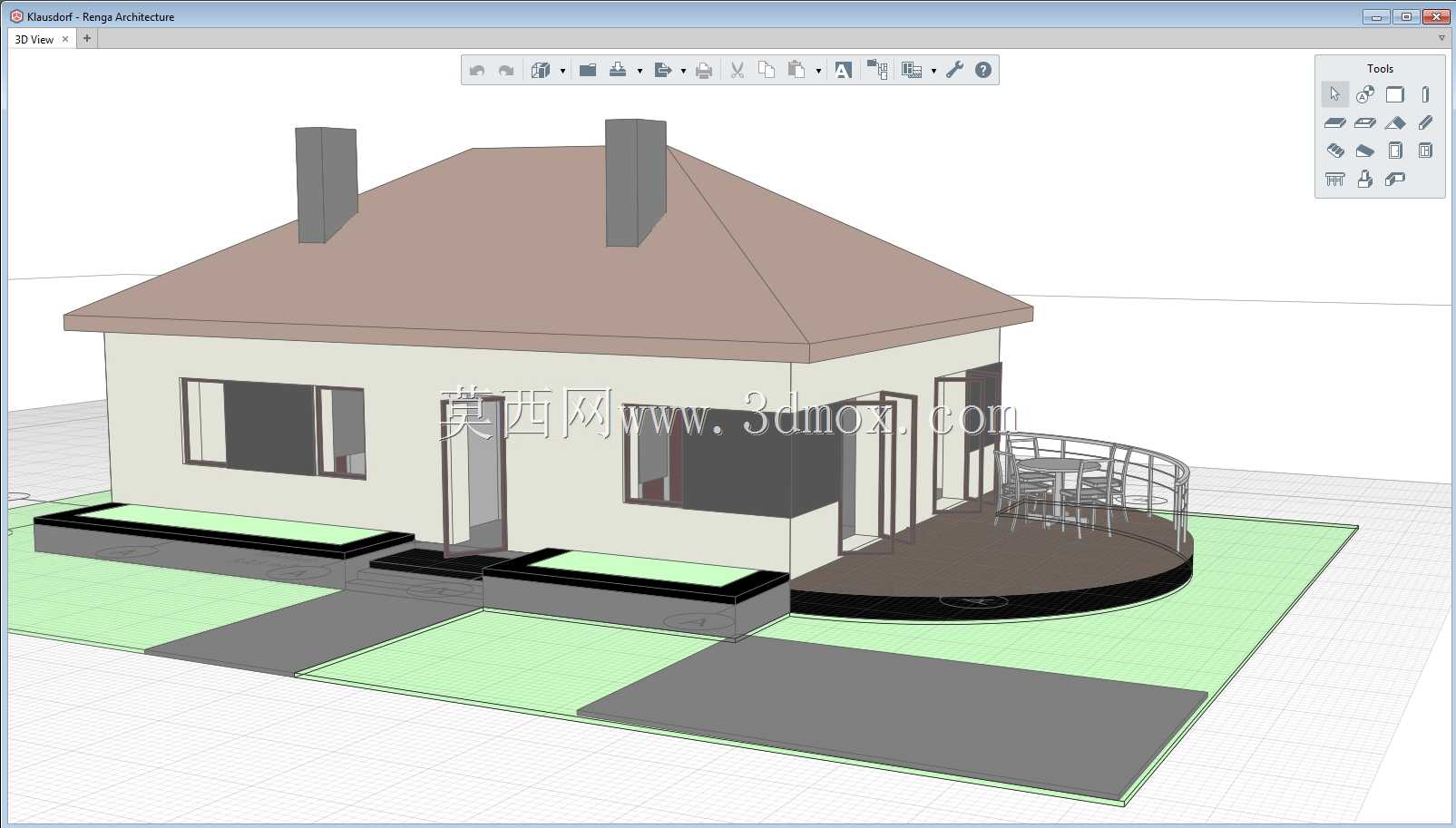Close the 3D View tab
1456x828 pixels.
point(65,39)
